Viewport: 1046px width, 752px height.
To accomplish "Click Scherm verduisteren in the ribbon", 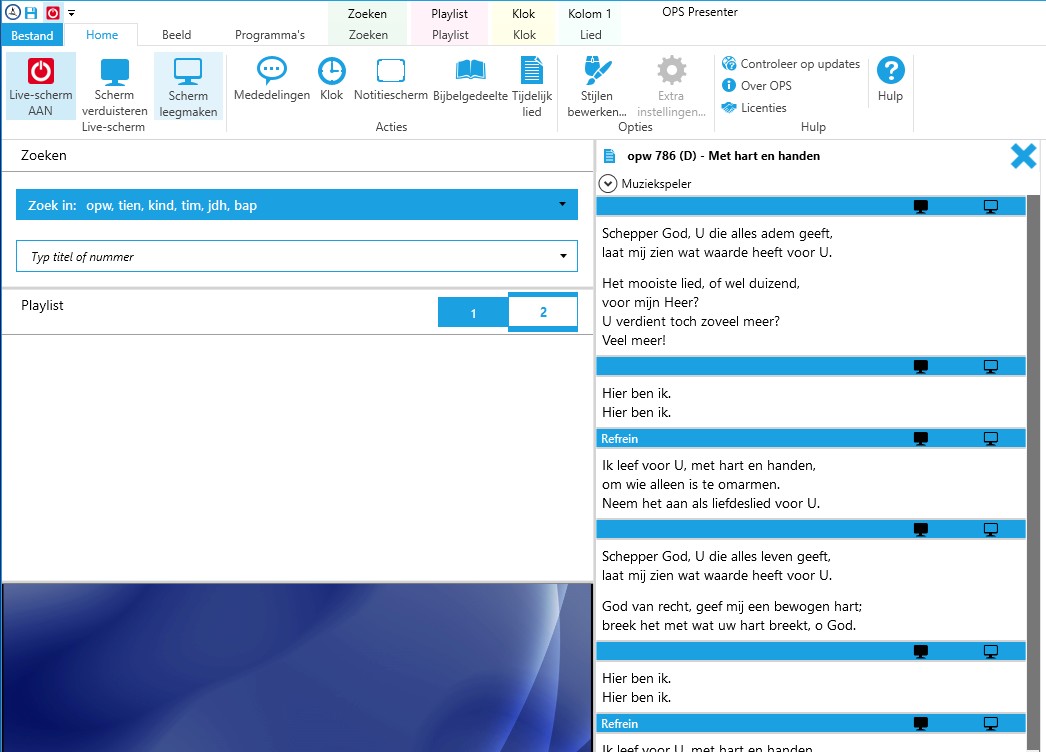I will point(114,87).
